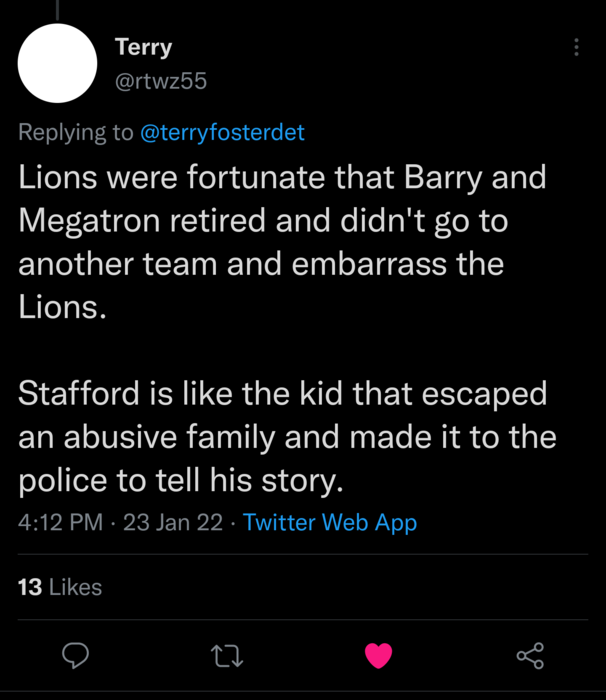The image size is (606, 700).
Task: Open the share icon options
Action: [x=529, y=656]
